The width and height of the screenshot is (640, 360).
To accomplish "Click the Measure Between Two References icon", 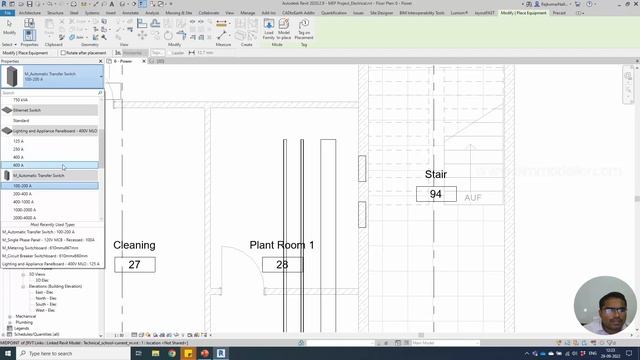I will coord(222,36).
